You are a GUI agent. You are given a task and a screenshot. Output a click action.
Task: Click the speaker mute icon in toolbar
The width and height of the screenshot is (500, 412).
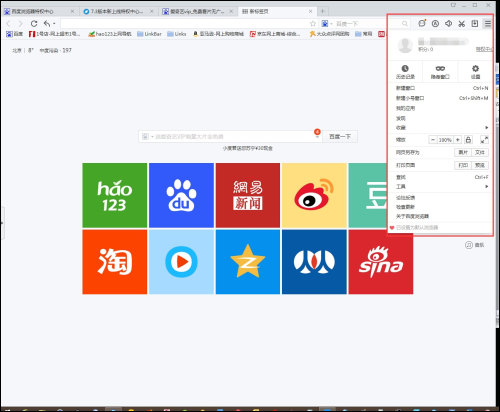(449, 23)
